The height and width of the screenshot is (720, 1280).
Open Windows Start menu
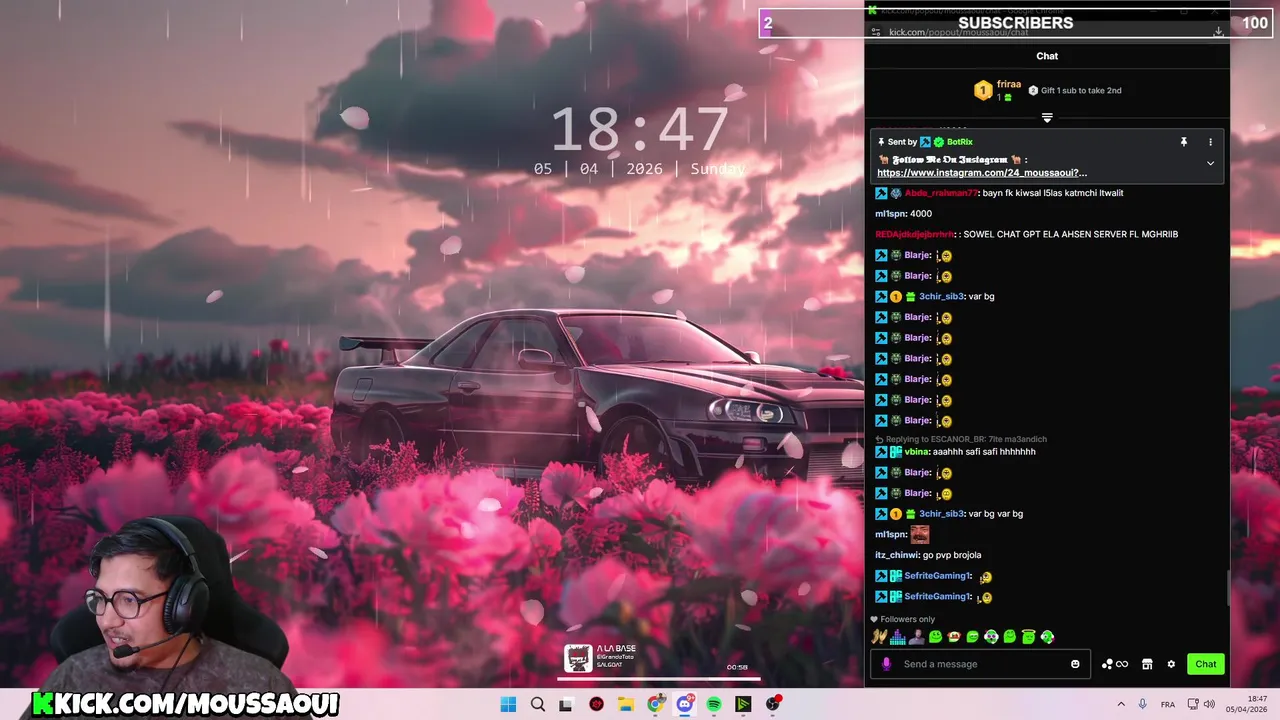point(508,704)
